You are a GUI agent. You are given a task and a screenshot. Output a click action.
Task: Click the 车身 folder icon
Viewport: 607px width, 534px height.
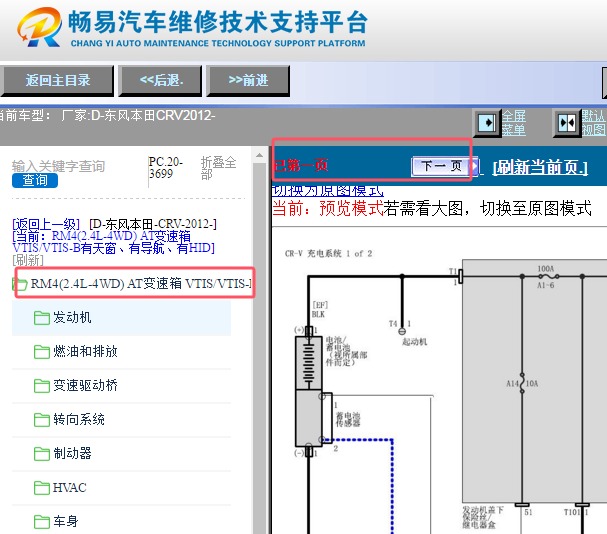coord(41,521)
